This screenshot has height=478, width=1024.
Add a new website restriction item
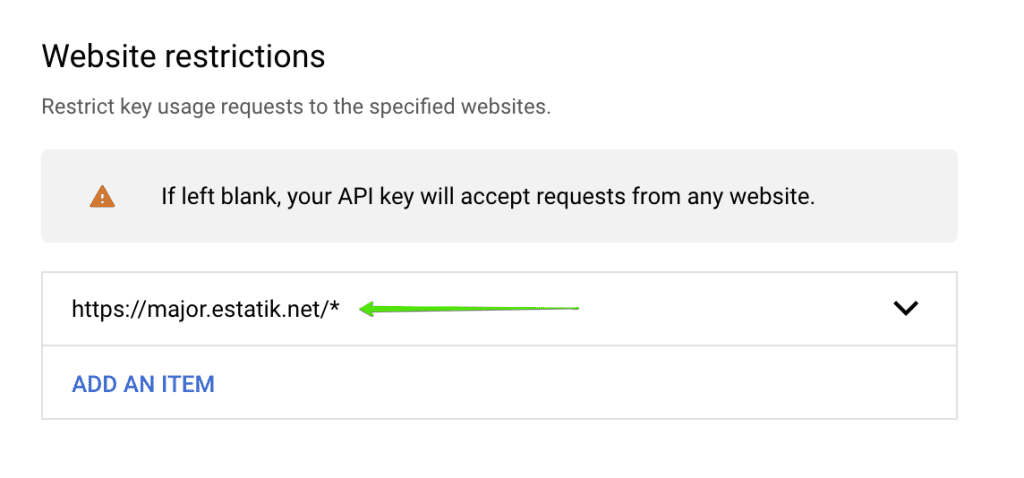[x=143, y=384]
